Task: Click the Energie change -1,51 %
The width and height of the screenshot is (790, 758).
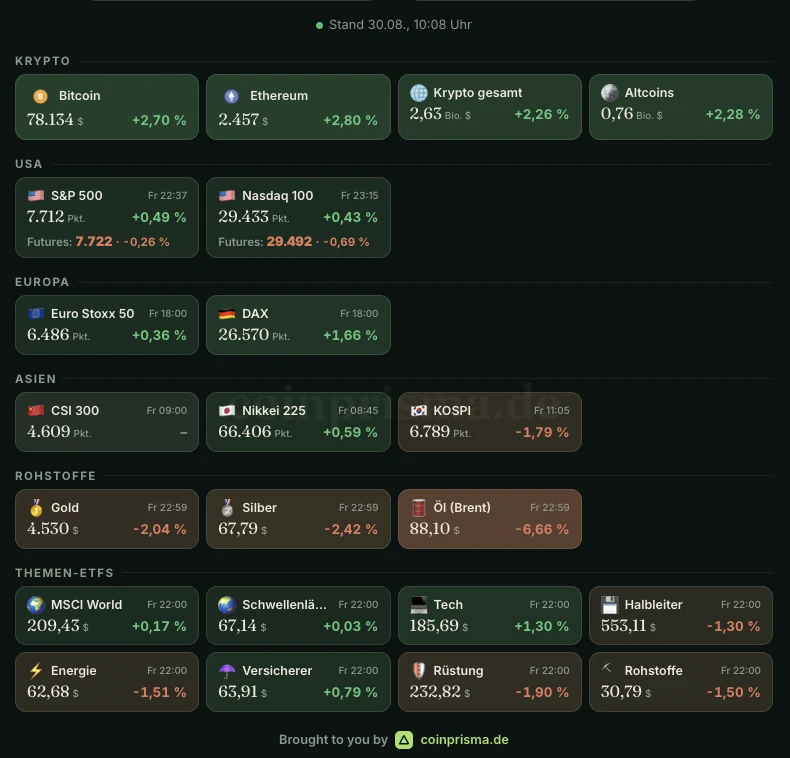Action: (160, 692)
